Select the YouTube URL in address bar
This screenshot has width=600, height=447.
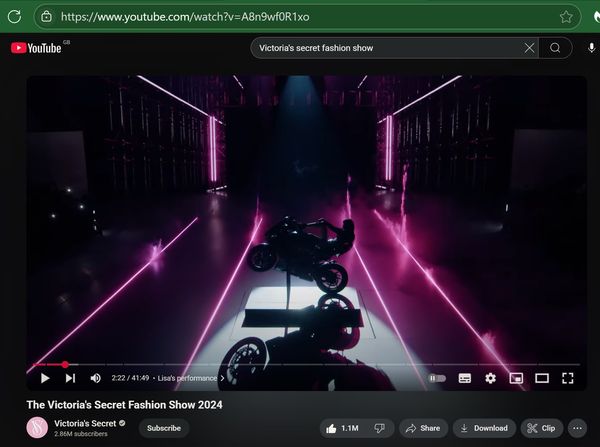tap(185, 17)
